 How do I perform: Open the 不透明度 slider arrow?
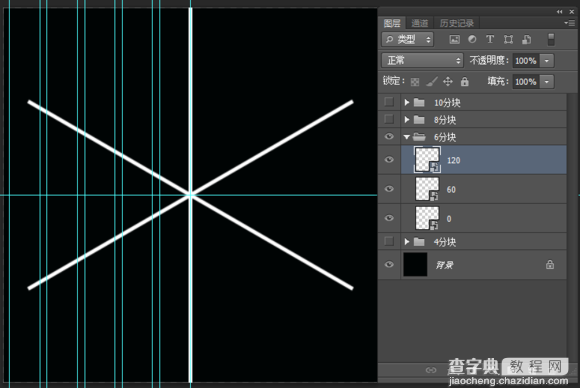pos(547,61)
